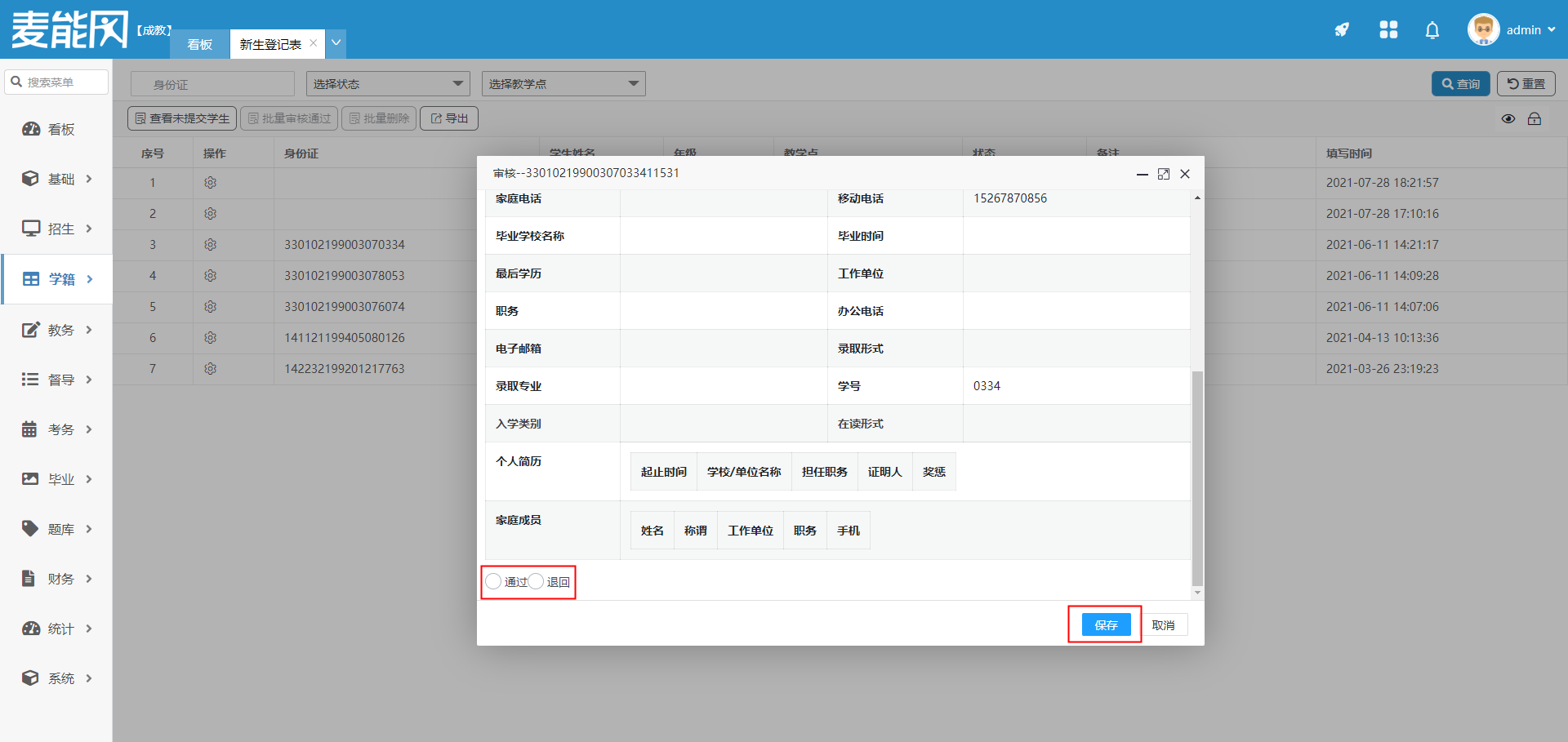Toggle the eye visibility icon above table
Viewport: 1568px width, 742px height.
pyautogui.click(x=1508, y=119)
